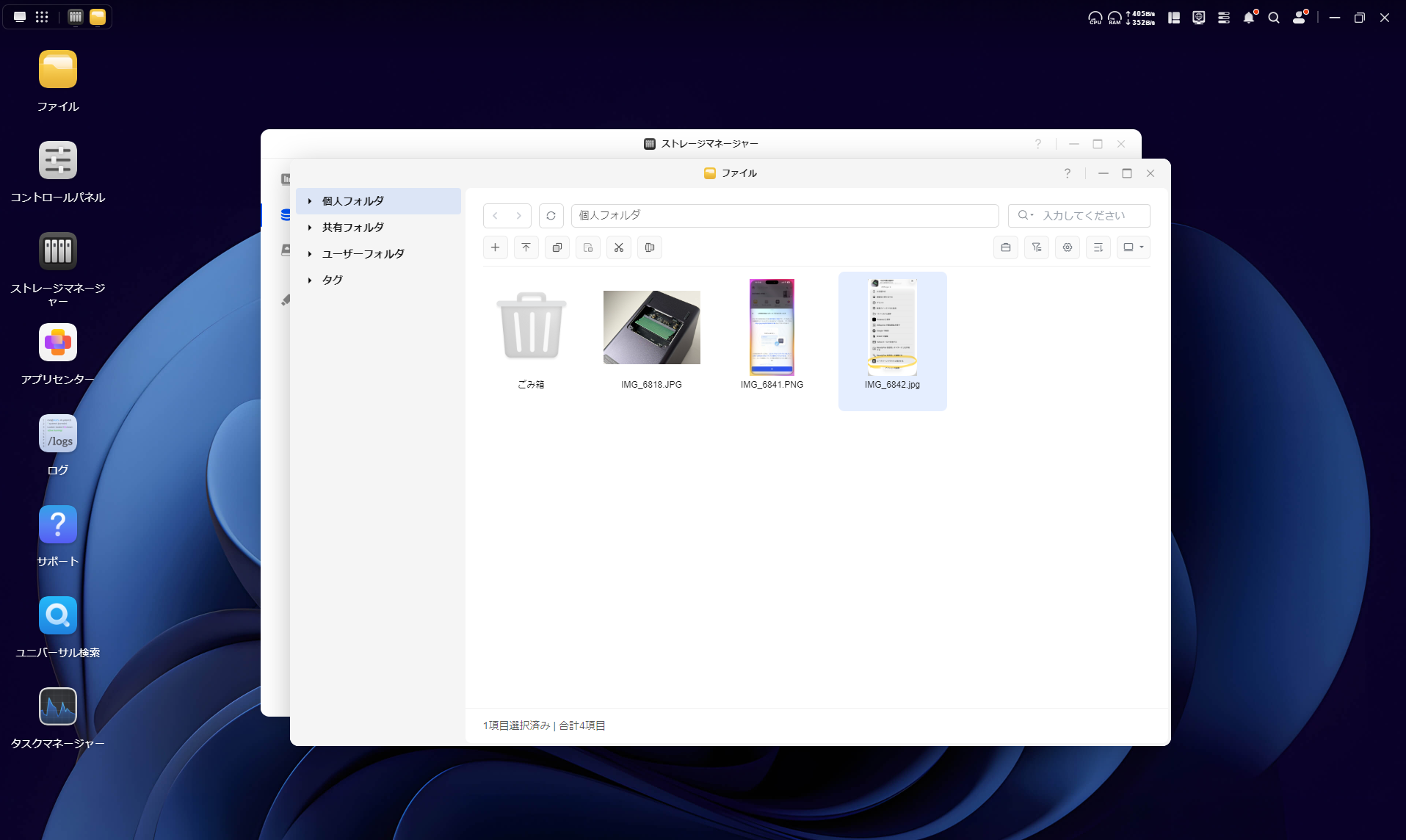Click the plus (new item) toolbar button
The image size is (1406, 840).
(x=496, y=247)
